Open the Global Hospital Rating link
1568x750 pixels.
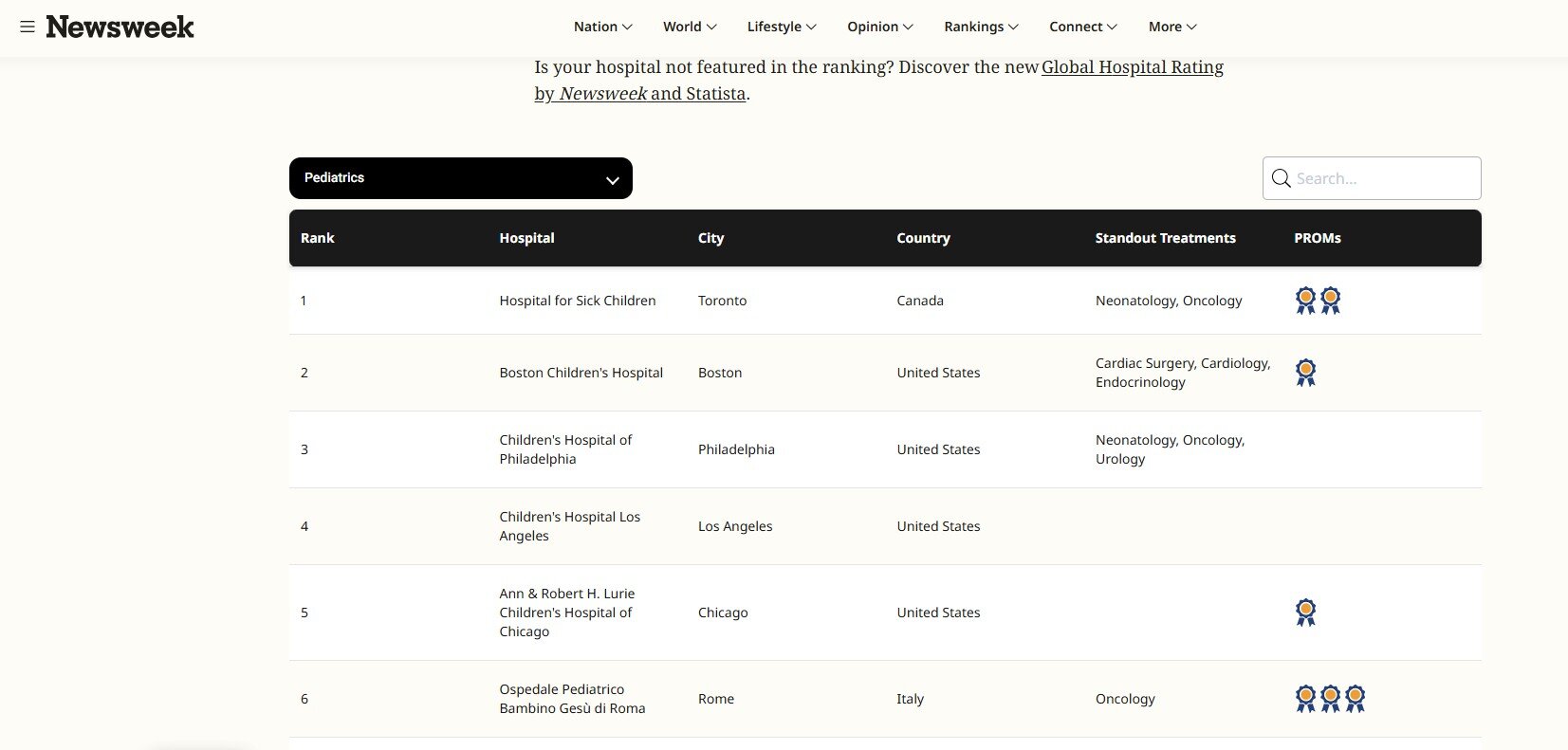(x=1132, y=67)
